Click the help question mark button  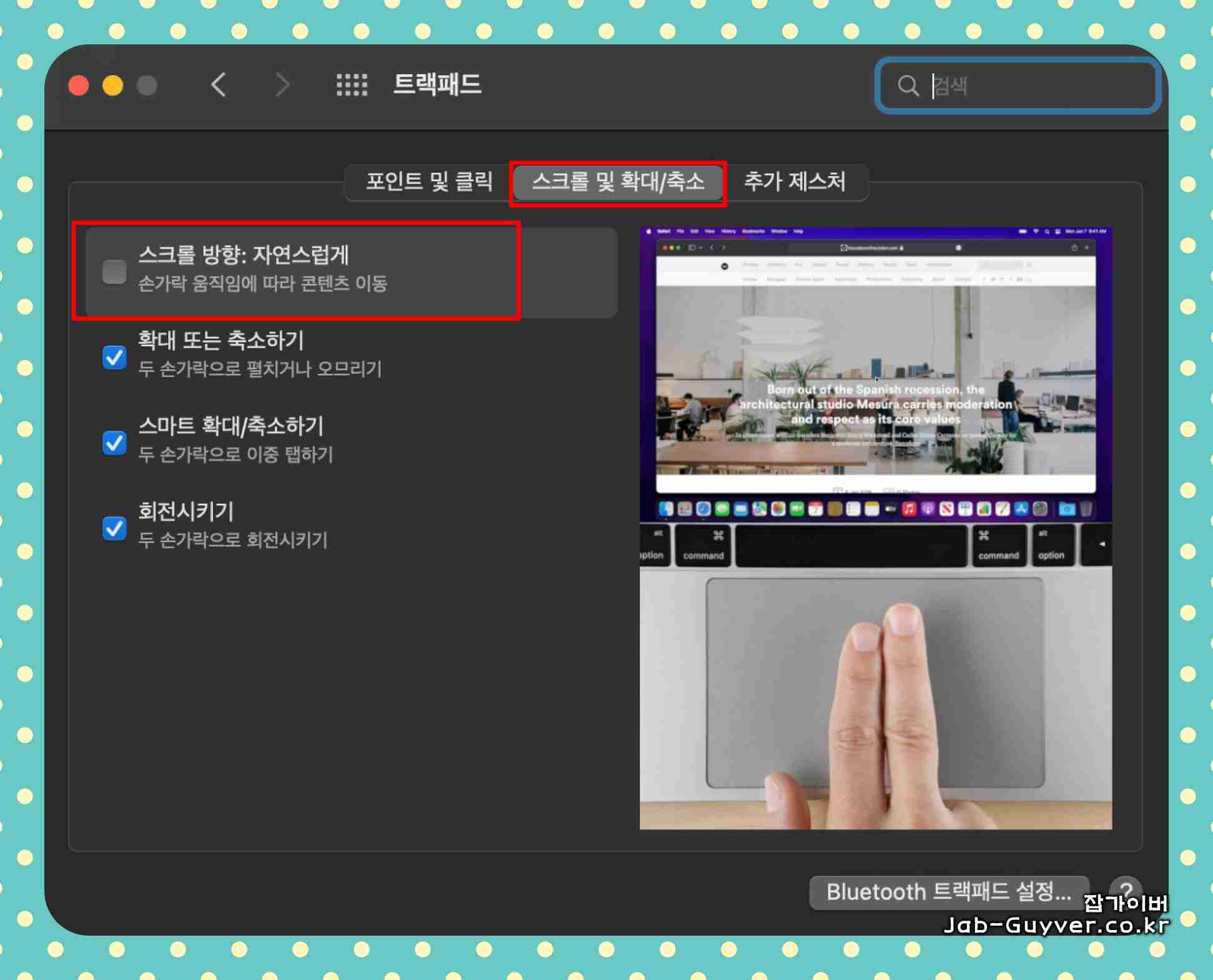point(1126,889)
